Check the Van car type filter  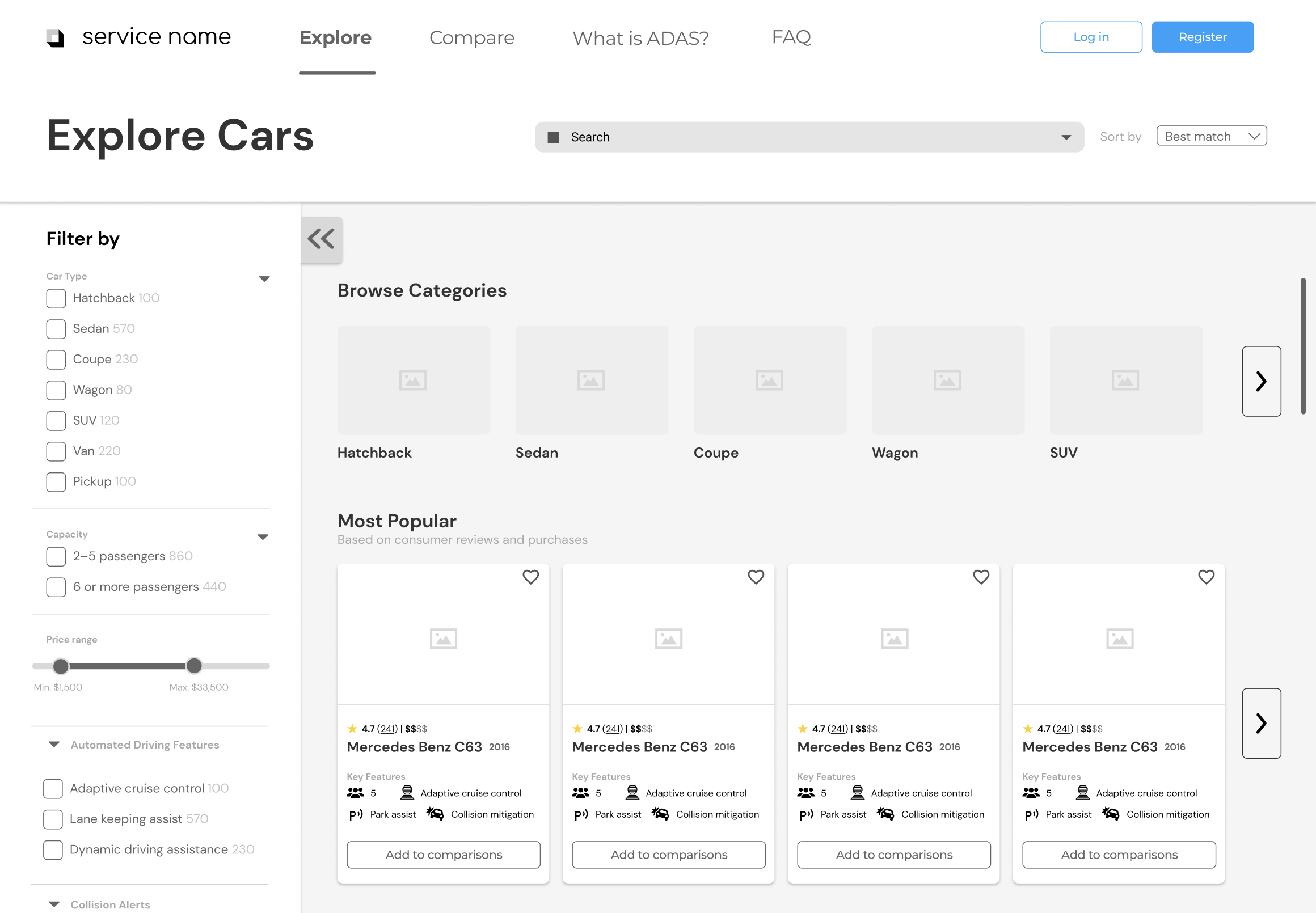(x=56, y=451)
